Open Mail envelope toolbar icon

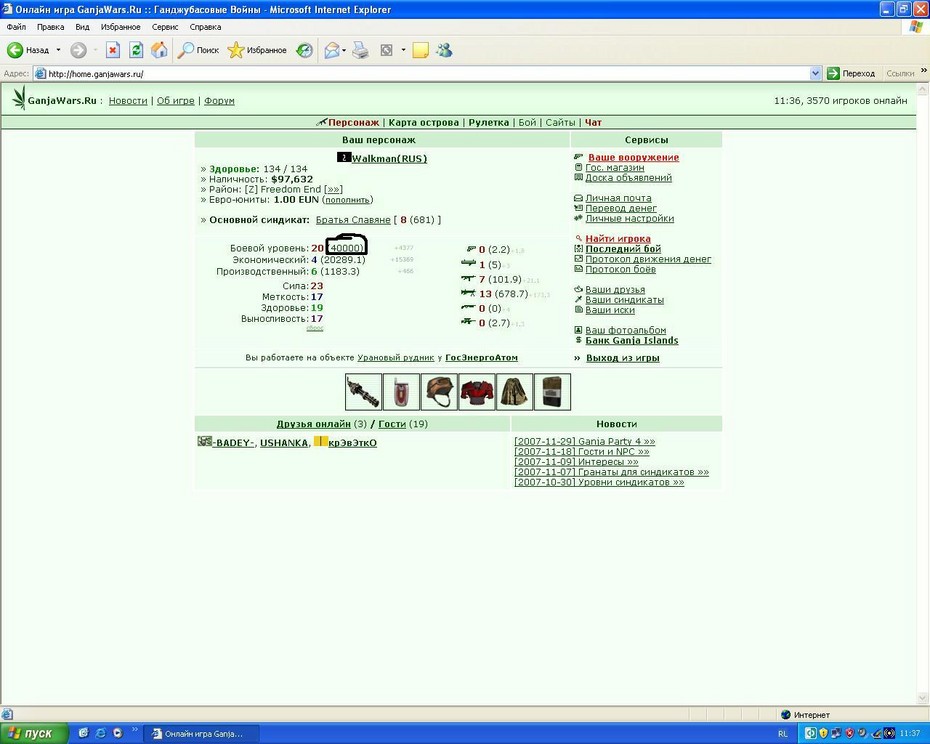(x=332, y=50)
